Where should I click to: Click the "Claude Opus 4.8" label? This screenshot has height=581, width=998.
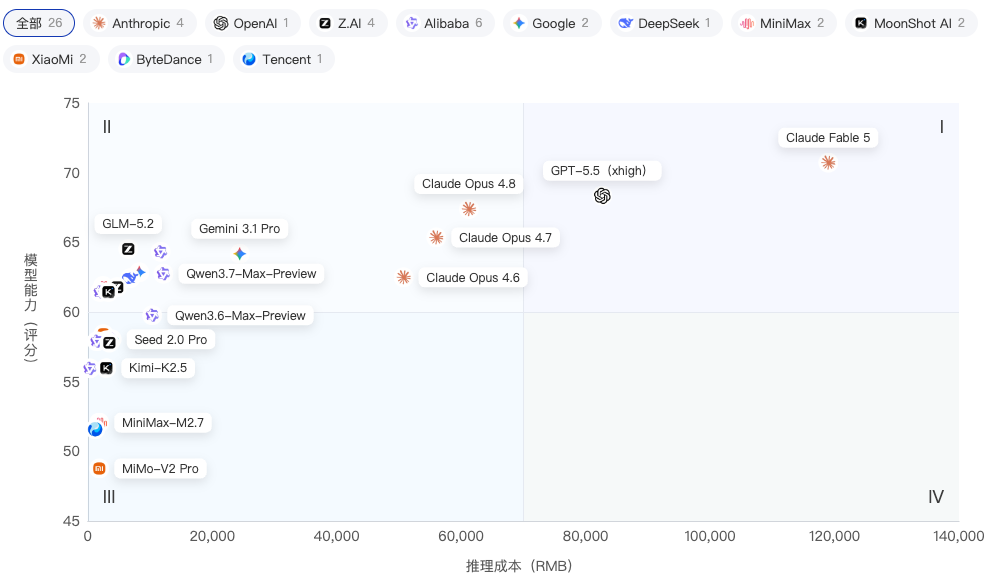pos(469,184)
